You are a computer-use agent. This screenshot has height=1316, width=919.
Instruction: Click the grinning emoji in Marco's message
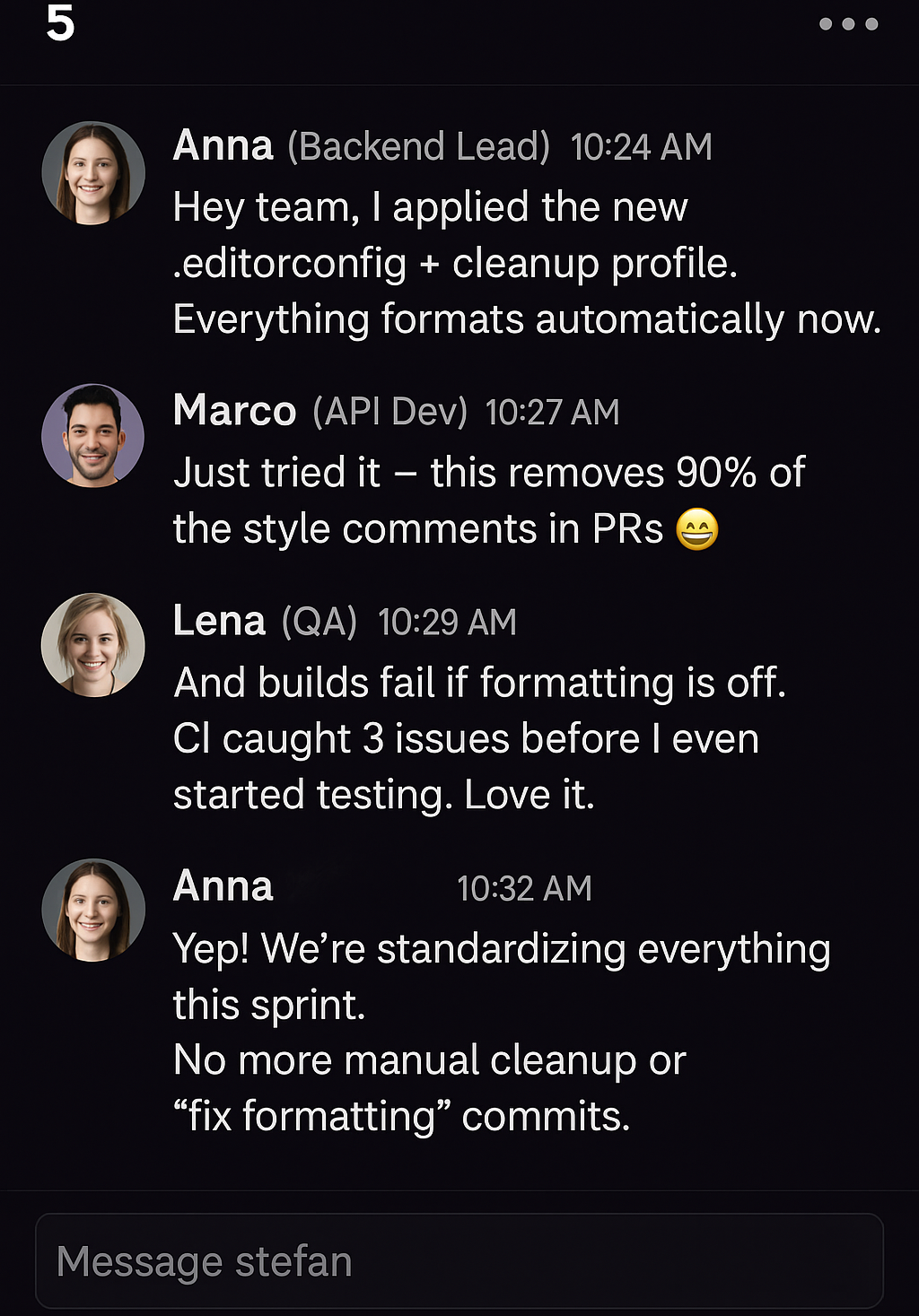[698, 529]
